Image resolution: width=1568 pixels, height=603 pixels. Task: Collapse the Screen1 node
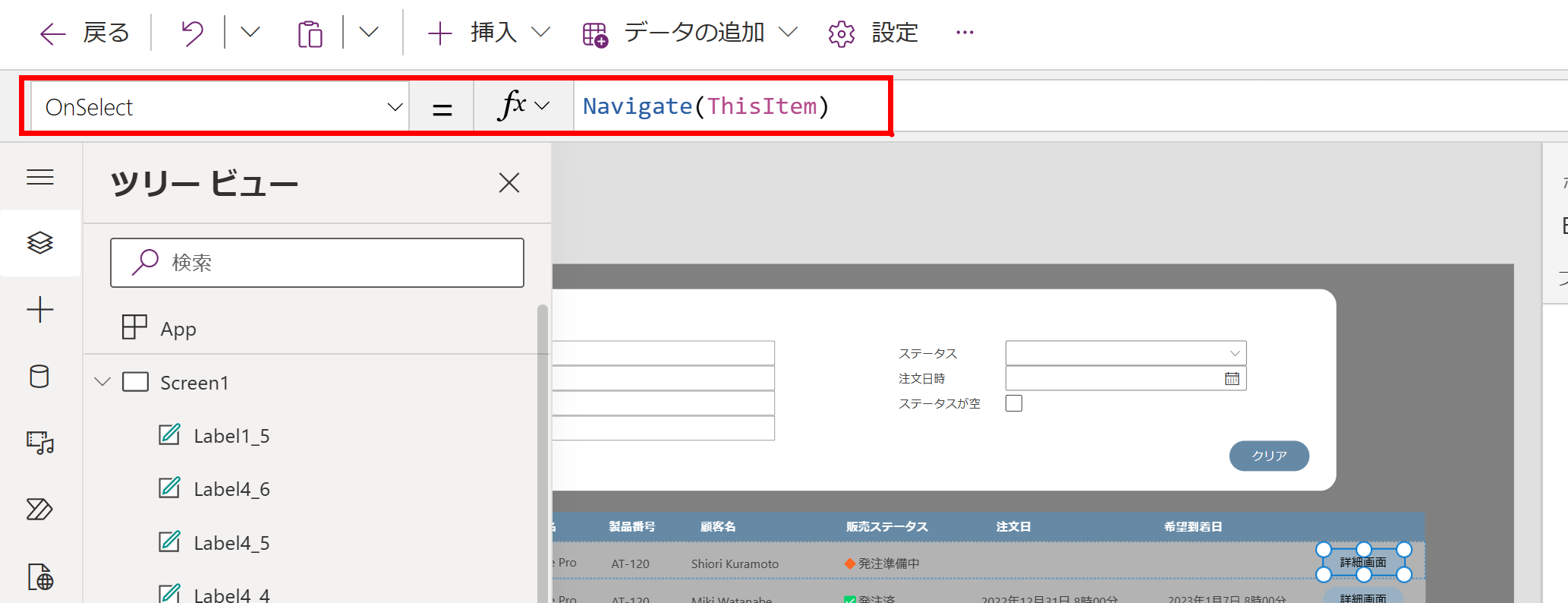pos(102,382)
